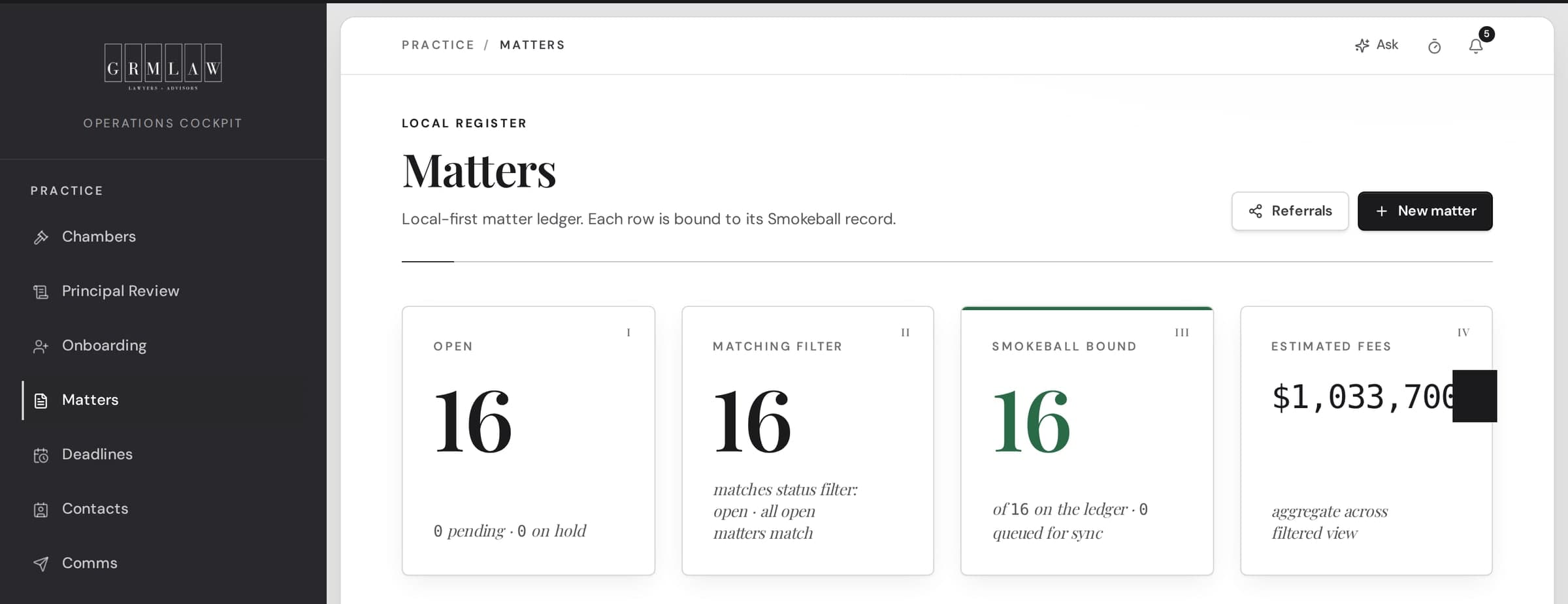The image size is (1568, 604).
Task: Open Deadlines from the sidebar
Action: pos(163,454)
